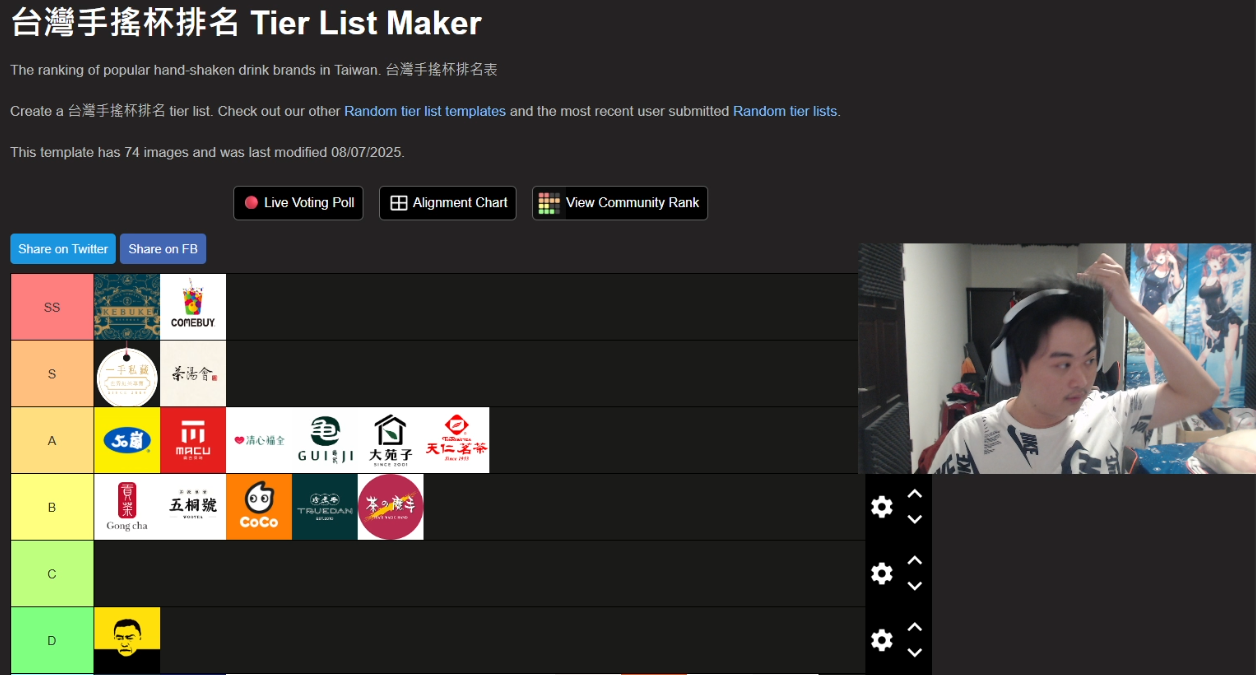Click the KEBUKE logo in SS tier
Viewport: 1256px width, 675px height.
127,307
